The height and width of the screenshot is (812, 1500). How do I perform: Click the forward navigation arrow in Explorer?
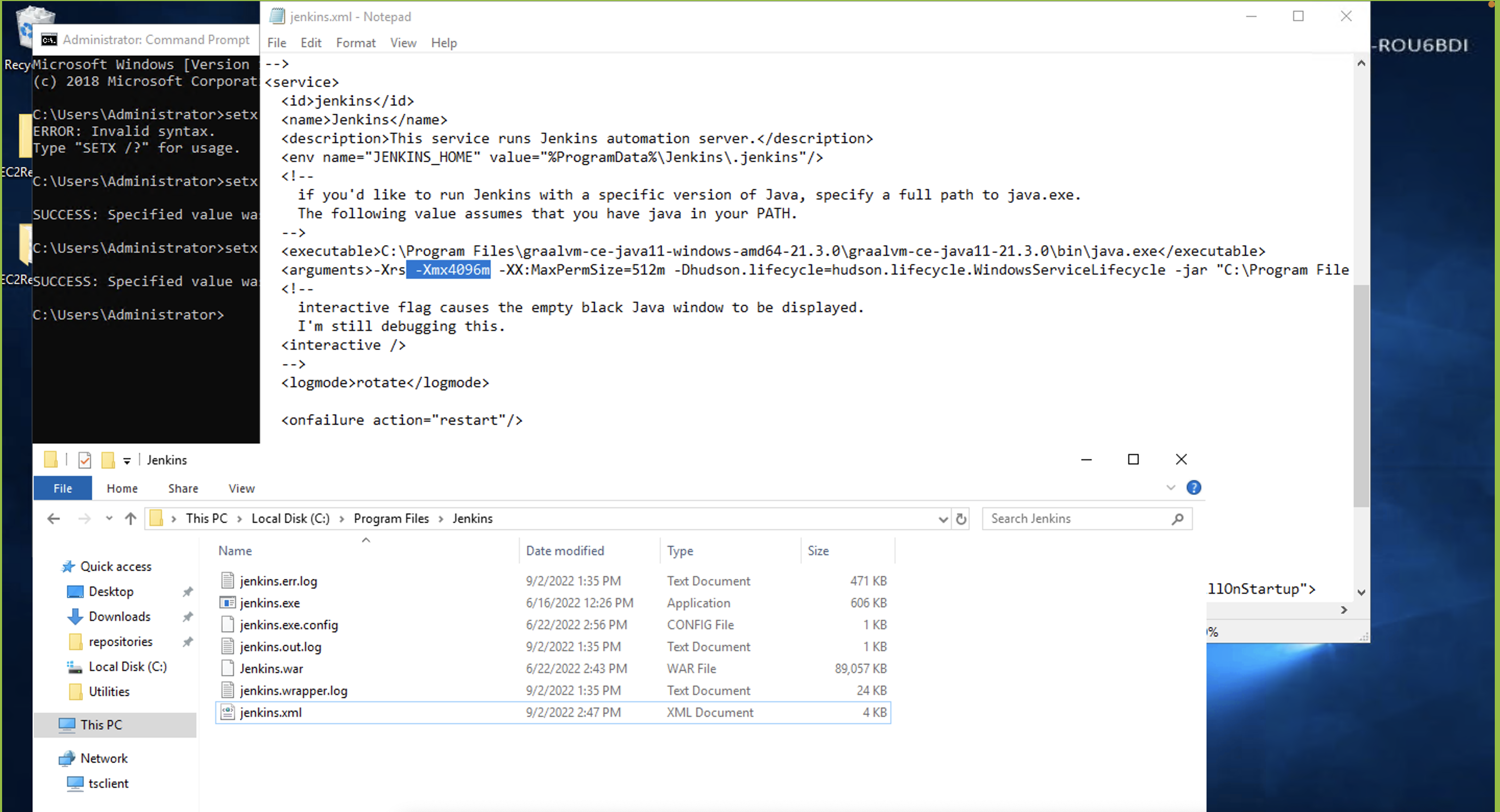click(85, 518)
